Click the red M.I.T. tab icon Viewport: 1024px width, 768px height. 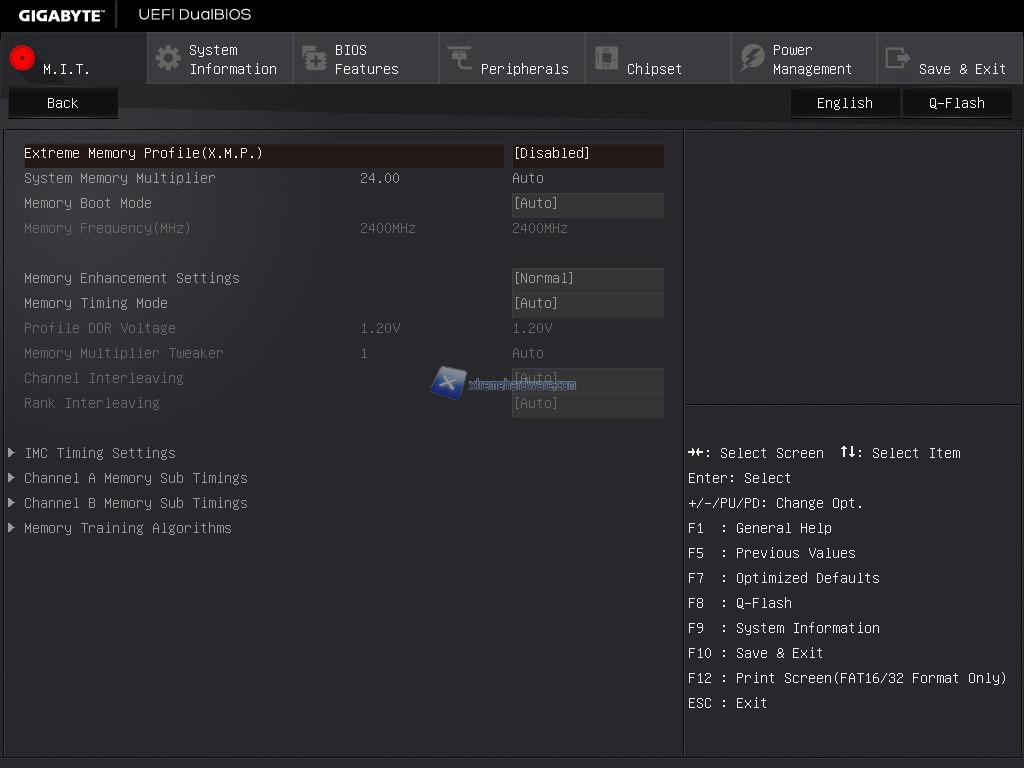click(x=22, y=58)
